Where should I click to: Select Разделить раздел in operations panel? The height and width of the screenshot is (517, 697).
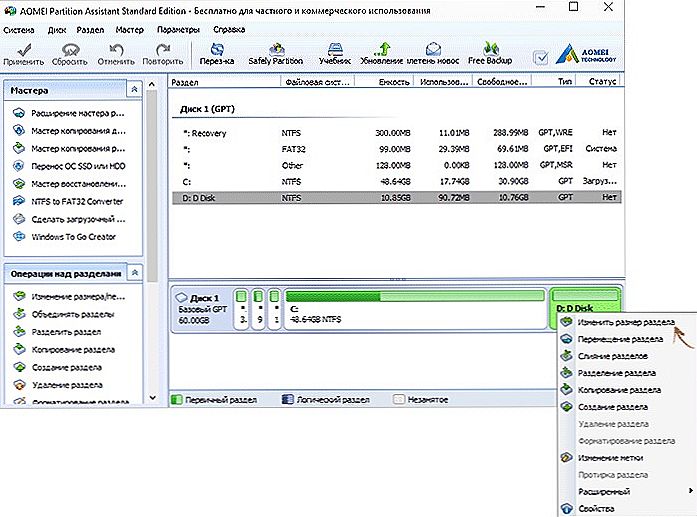point(58,332)
